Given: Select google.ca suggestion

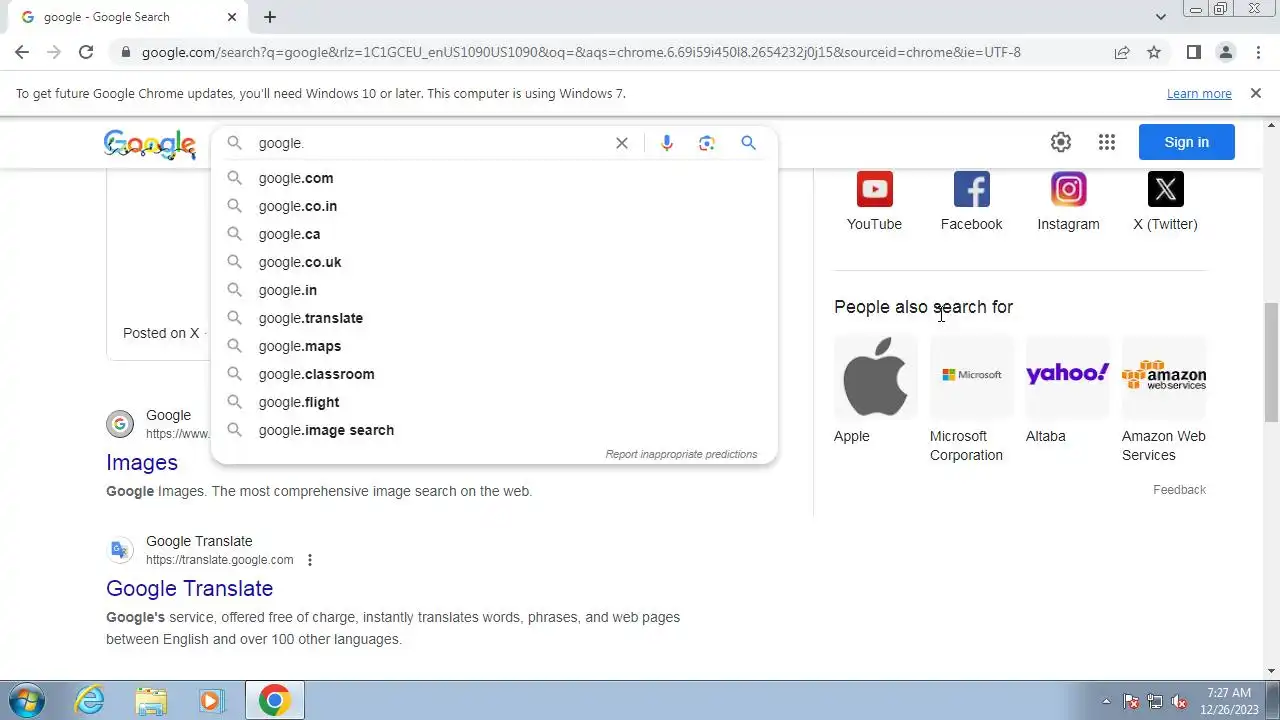Looking at the screenshot, I should (494, 234).
